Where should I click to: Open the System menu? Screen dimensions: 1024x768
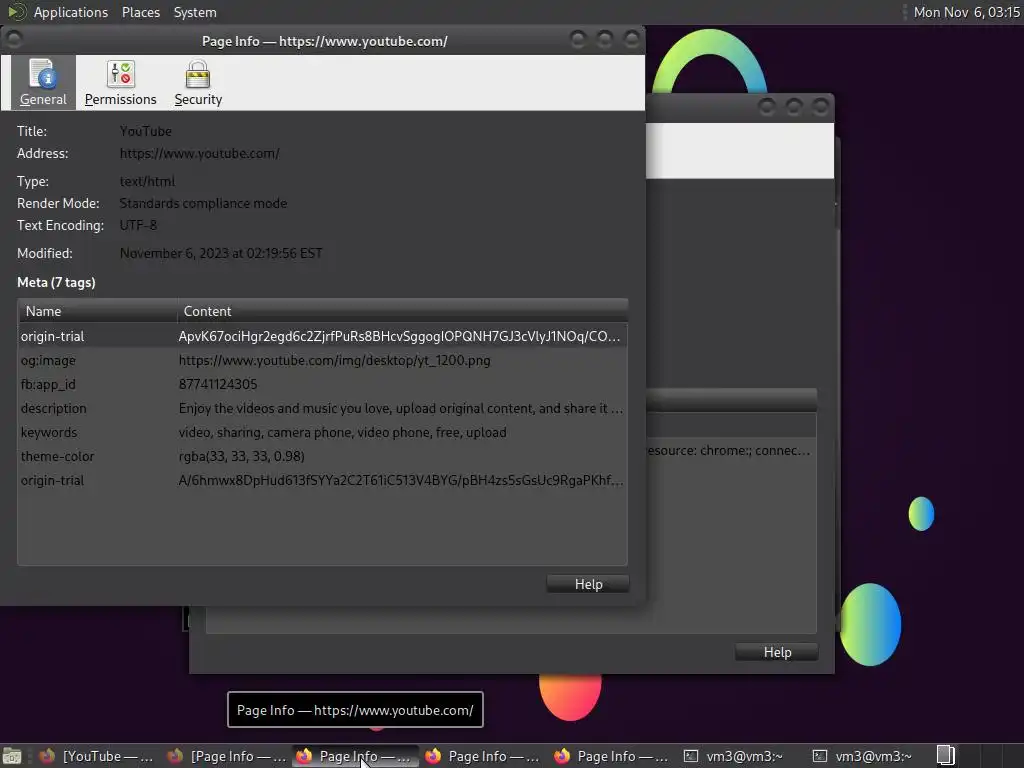195,12
